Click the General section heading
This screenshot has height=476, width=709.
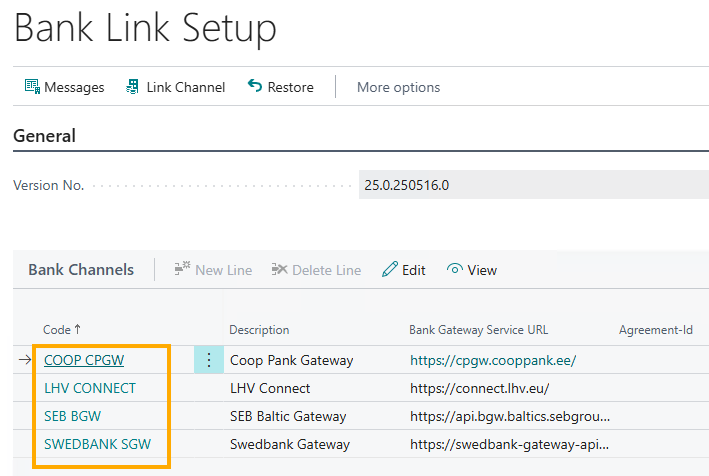click(44, 136)
